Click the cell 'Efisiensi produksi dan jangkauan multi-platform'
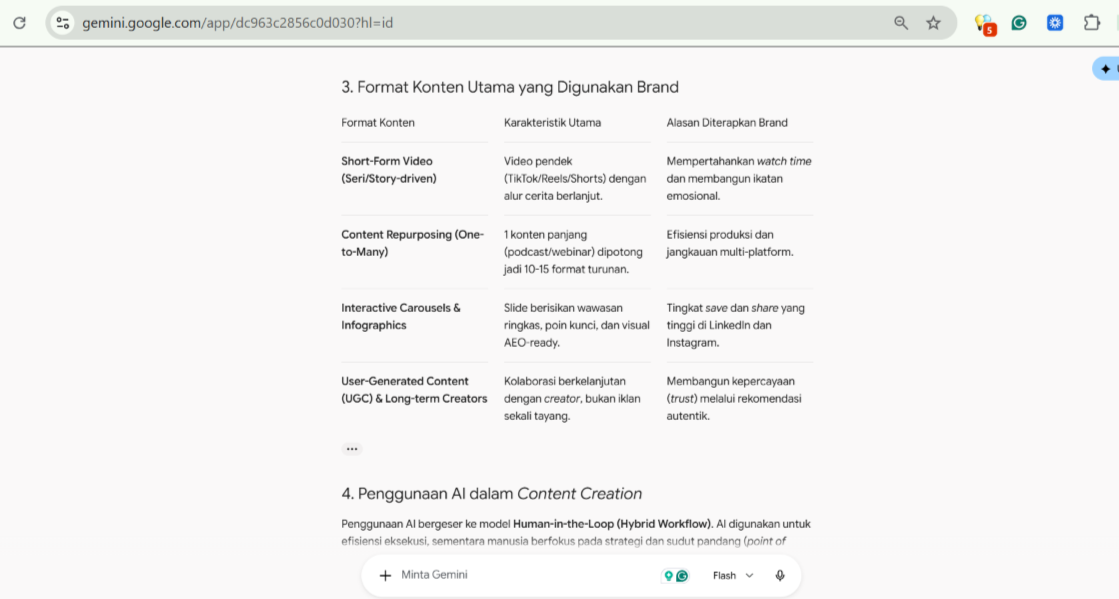The height and width of the screenshot is (599, 1119). pyautogui.click(x=730, y=243)
